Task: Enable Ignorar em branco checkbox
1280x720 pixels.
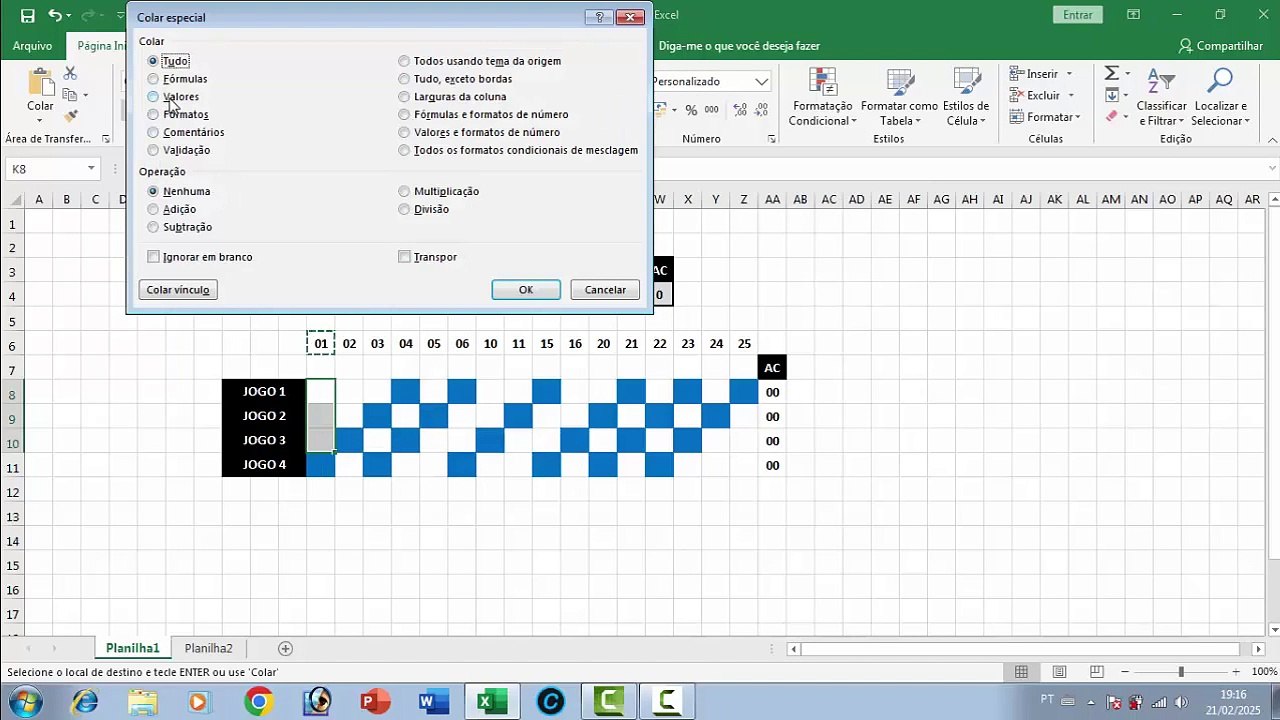Action: [x=153, y=257]
